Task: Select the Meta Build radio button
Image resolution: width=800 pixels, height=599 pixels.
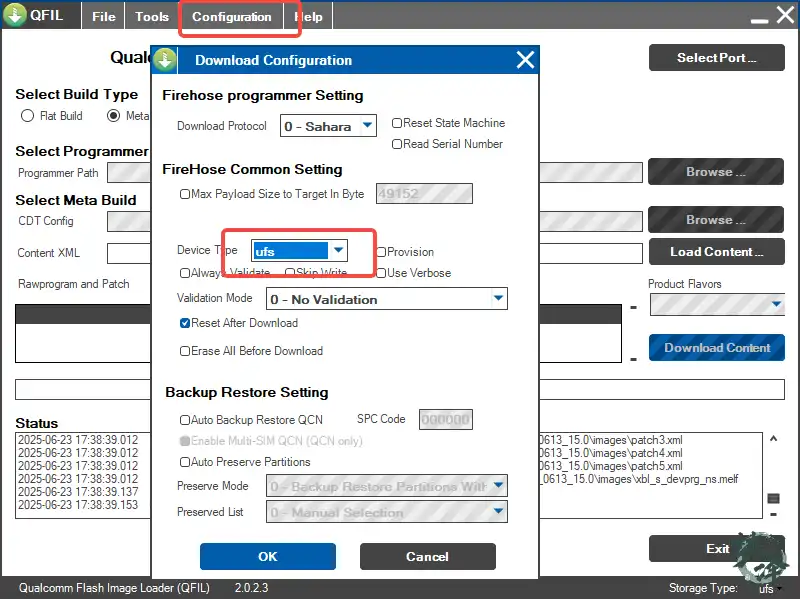Action: 113,116
